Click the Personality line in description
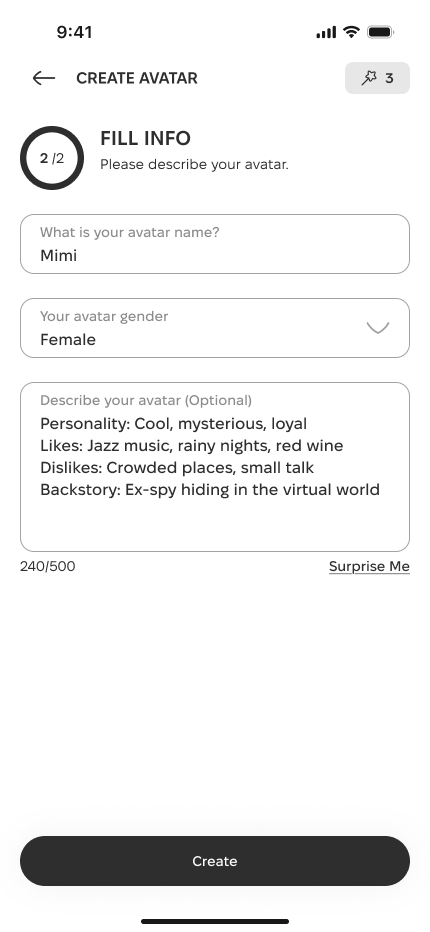 point(174,424)
